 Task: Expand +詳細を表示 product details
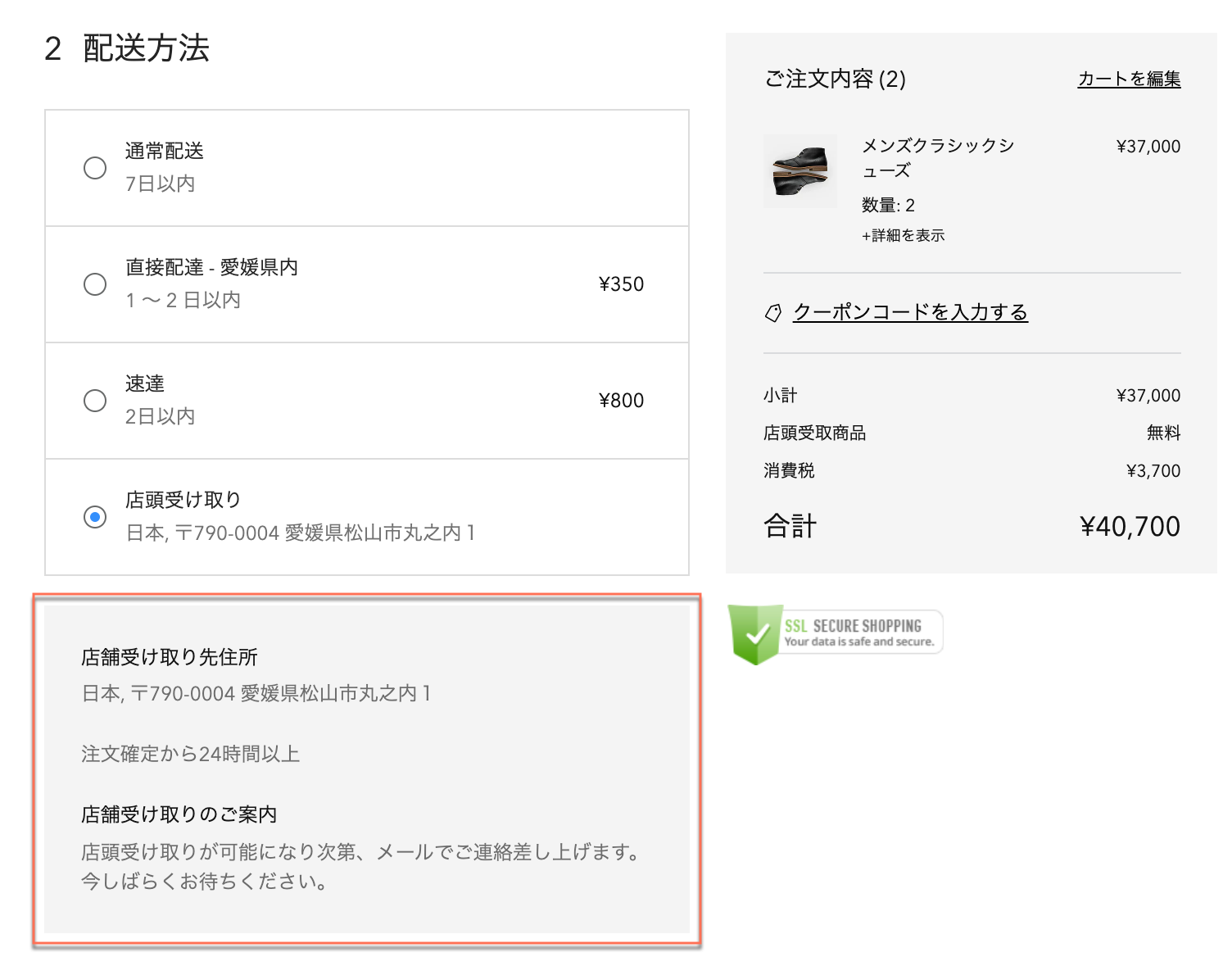[904, 235]
